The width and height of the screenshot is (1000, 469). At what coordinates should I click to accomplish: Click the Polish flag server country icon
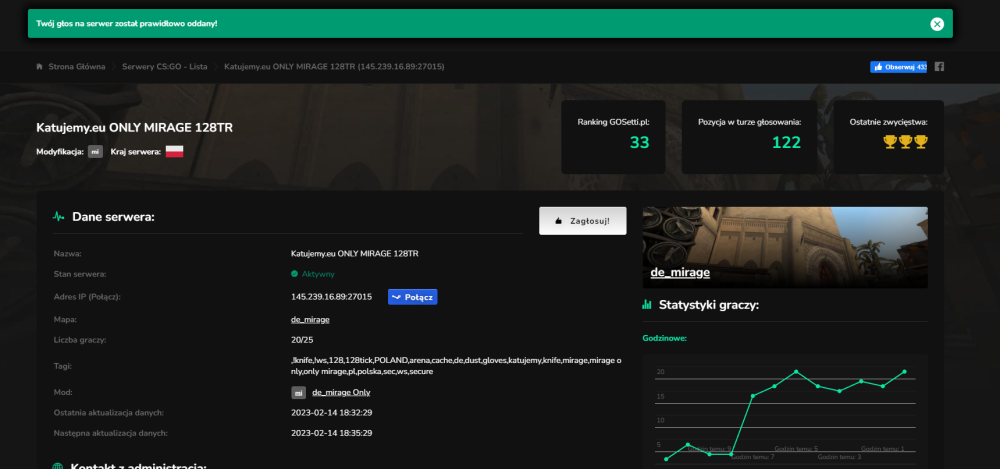(175, 152)
